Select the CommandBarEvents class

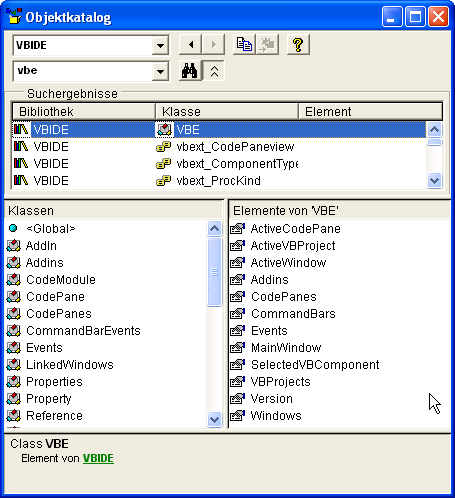tap(83, 331)
